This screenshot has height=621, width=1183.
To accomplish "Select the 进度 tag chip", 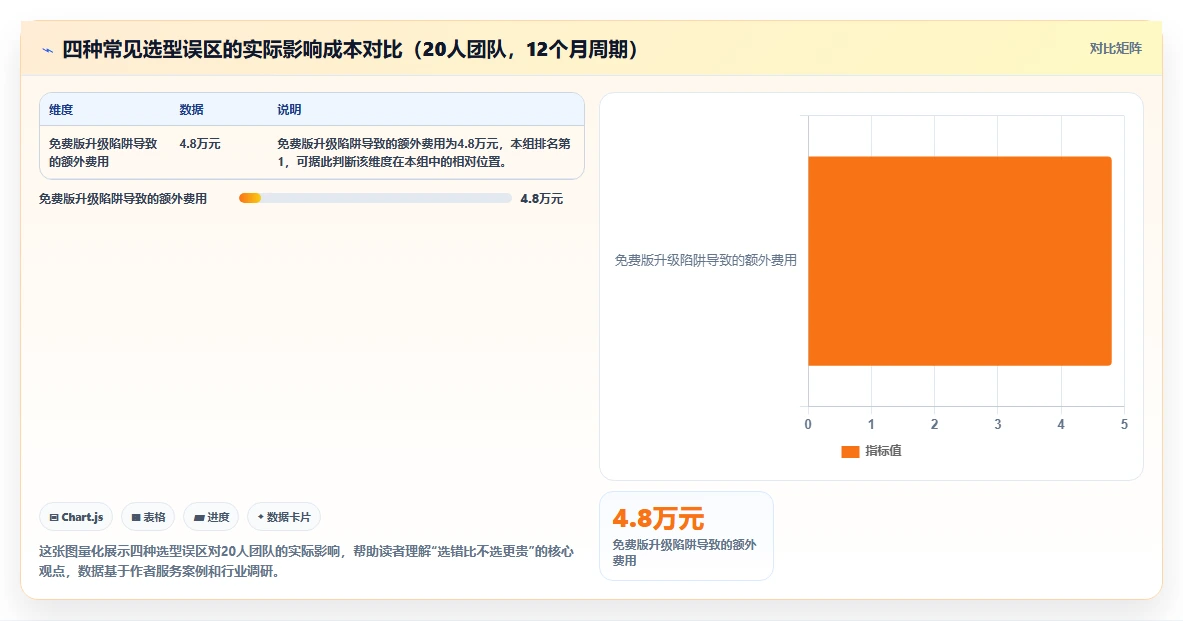I will point(211,517).
